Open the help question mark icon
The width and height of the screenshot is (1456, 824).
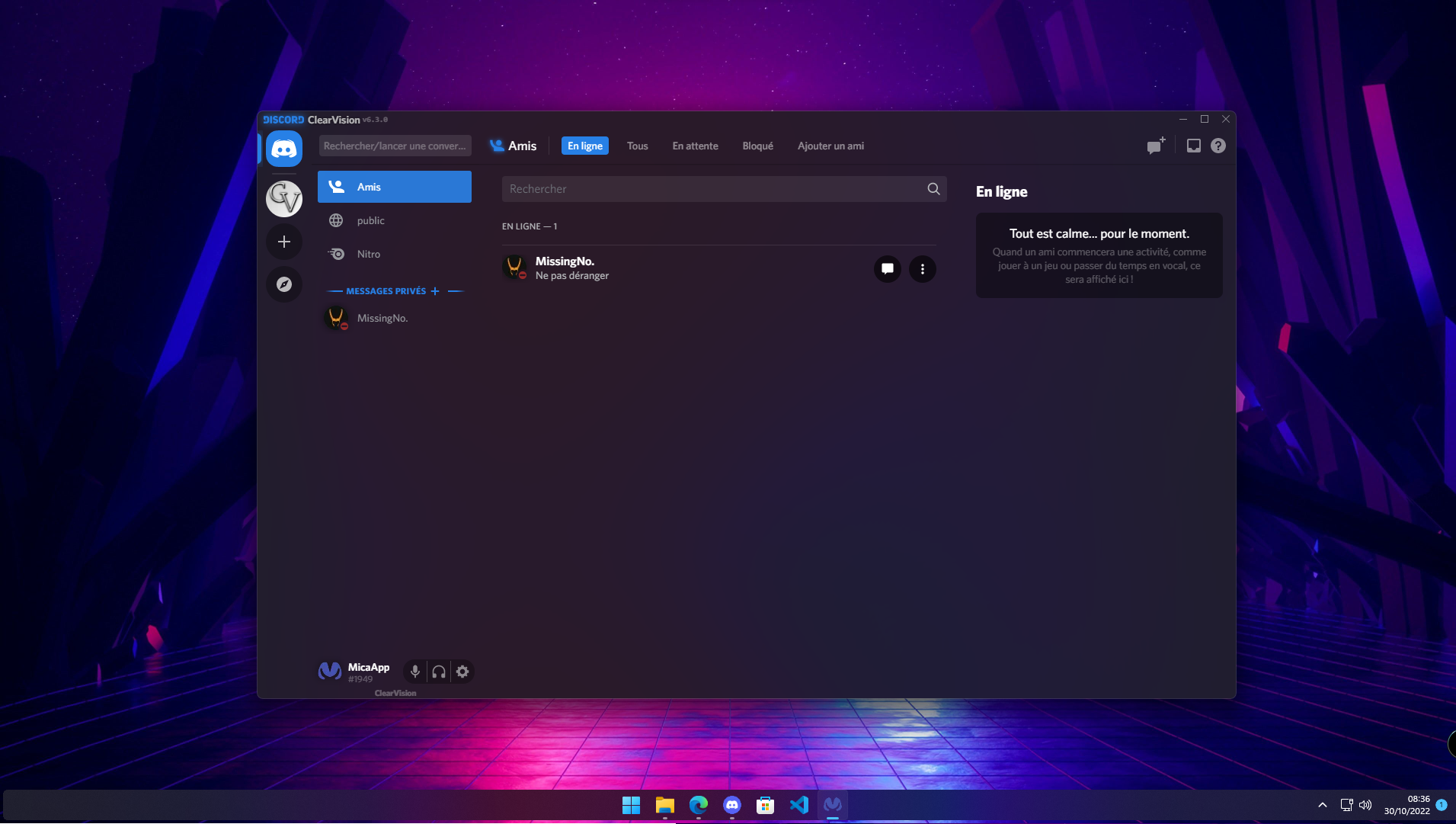tap(1218, 146)
